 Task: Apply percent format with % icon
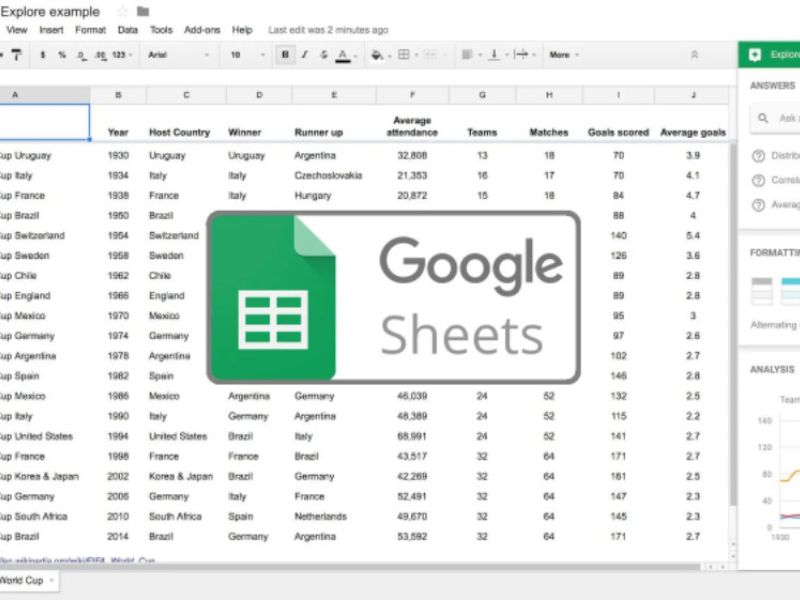62,55
